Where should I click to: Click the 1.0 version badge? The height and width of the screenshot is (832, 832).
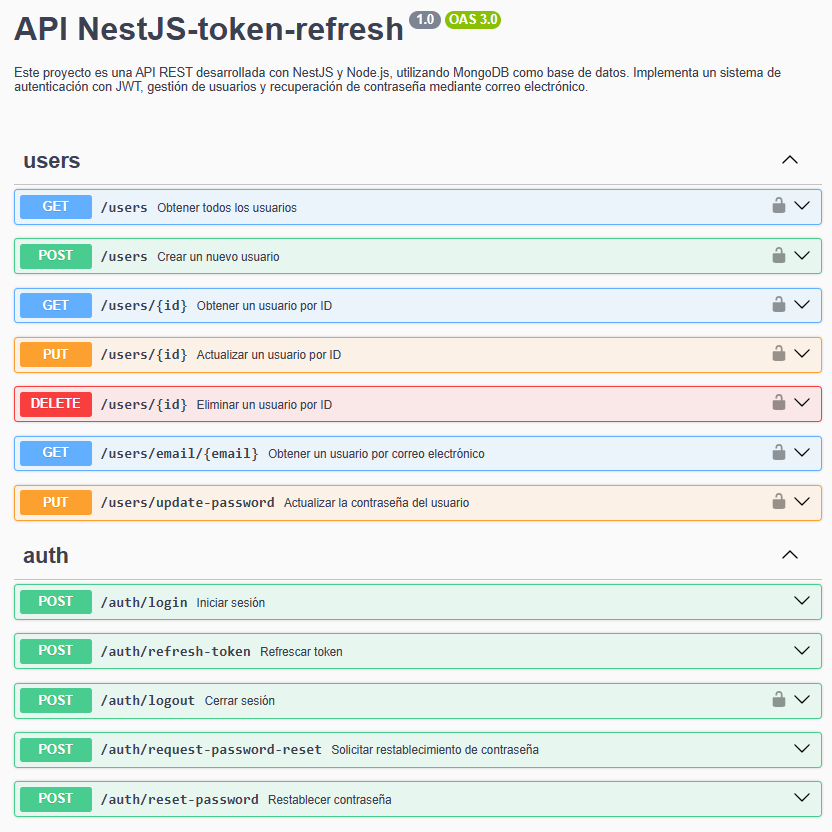click(425, 20)
